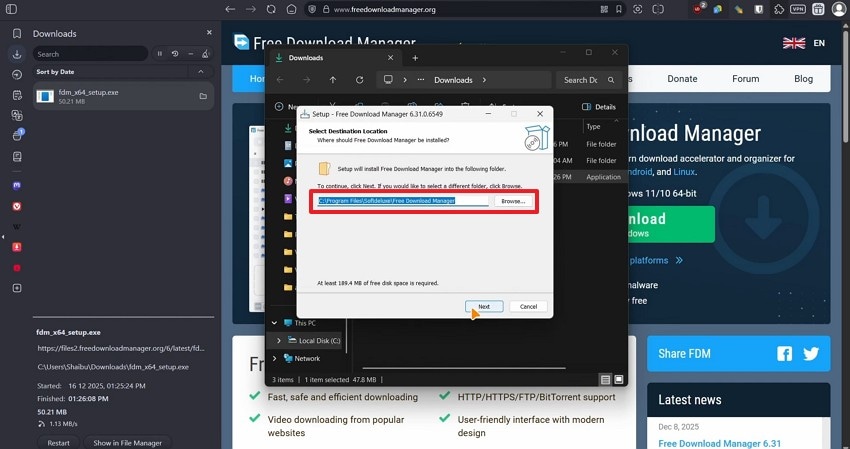Pause all downloads in the Downloads panel
Image resolution: width=850 pixels, height=449 pixels.
pyautogui.click(x=159, y=54)
